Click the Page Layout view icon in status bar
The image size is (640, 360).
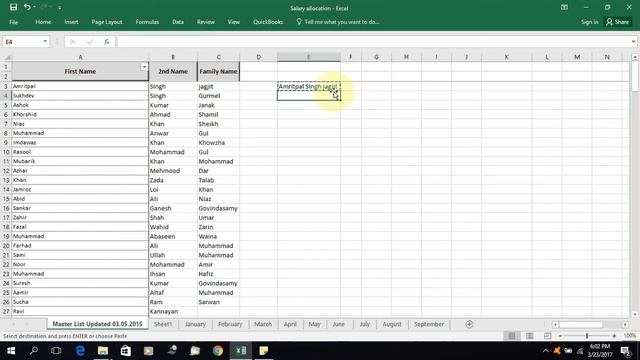point(530,336)
